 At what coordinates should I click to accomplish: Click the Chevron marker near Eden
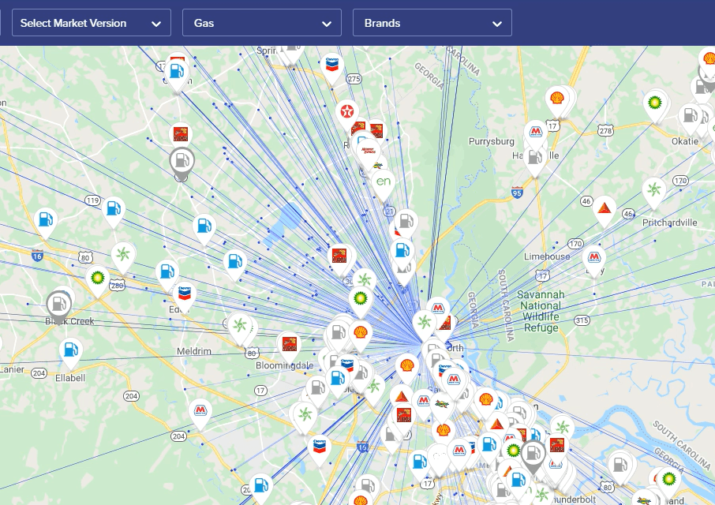pyautogui.click(x=184, y=295)
